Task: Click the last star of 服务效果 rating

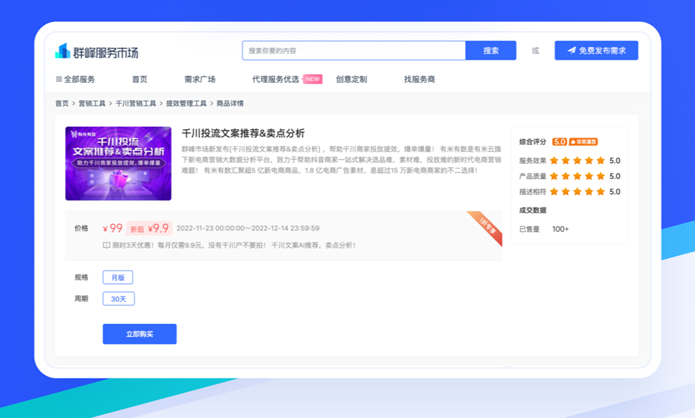Action: point(601,160)
